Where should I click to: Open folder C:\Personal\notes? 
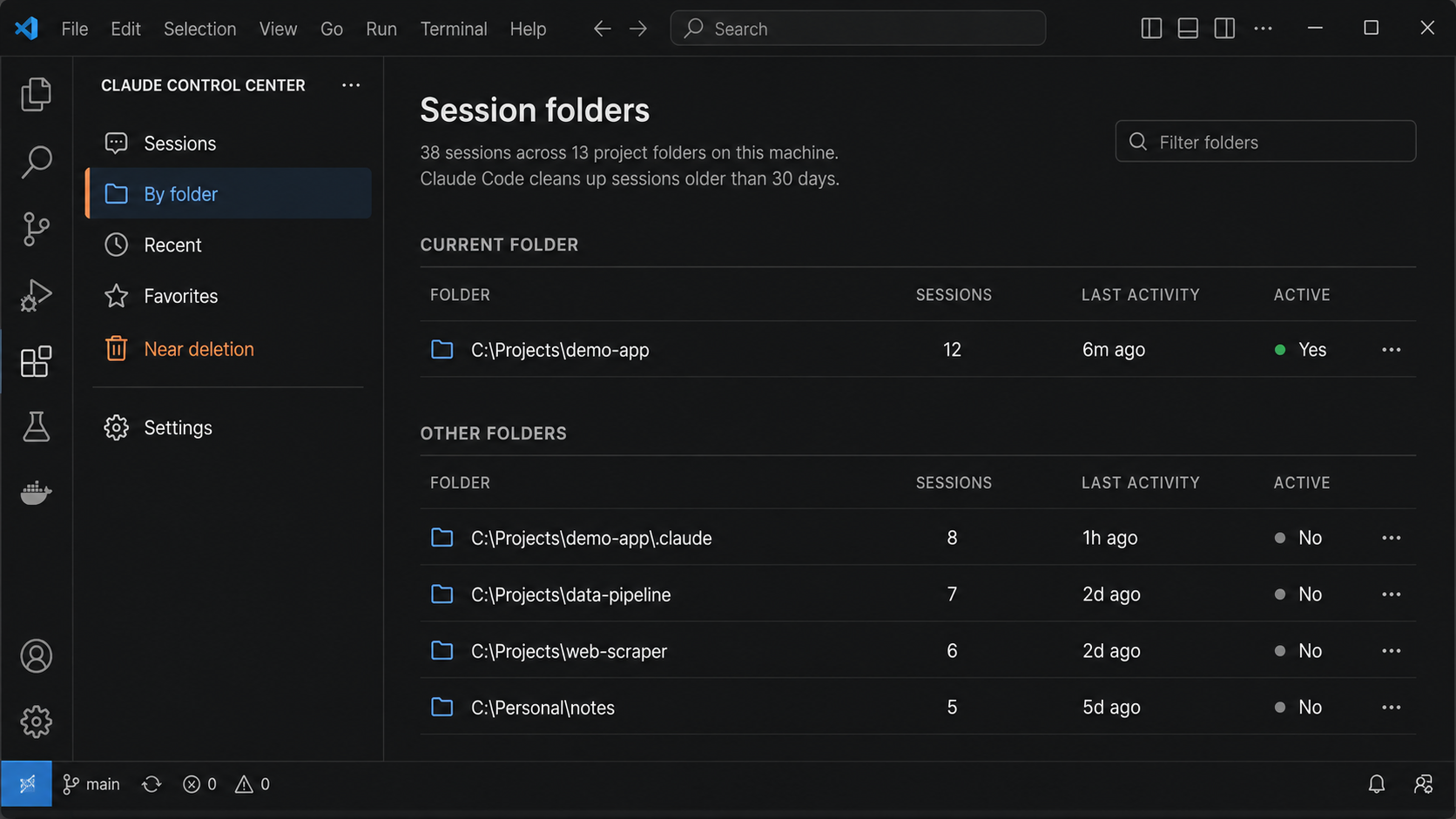[x=543, y=708]
